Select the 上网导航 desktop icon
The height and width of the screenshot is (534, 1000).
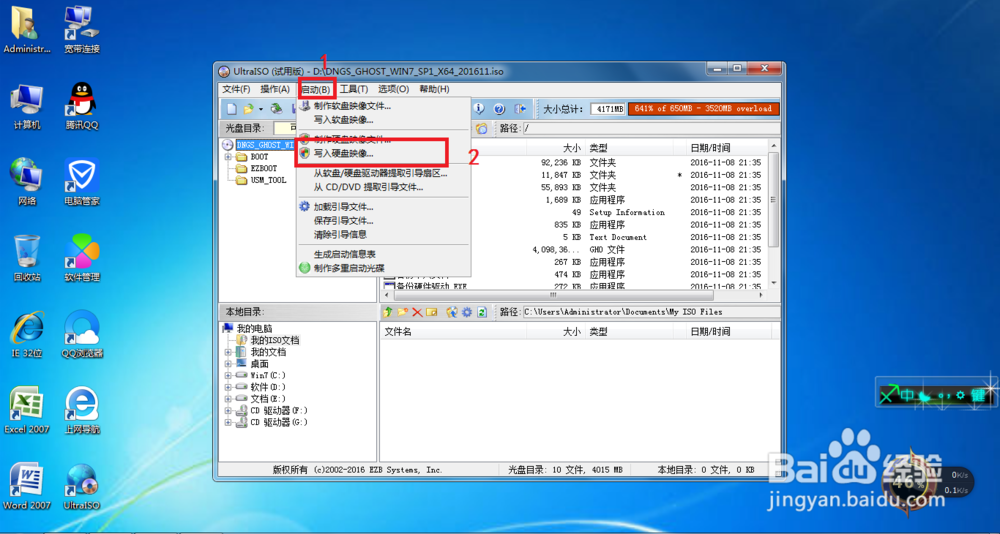(82, 410)
